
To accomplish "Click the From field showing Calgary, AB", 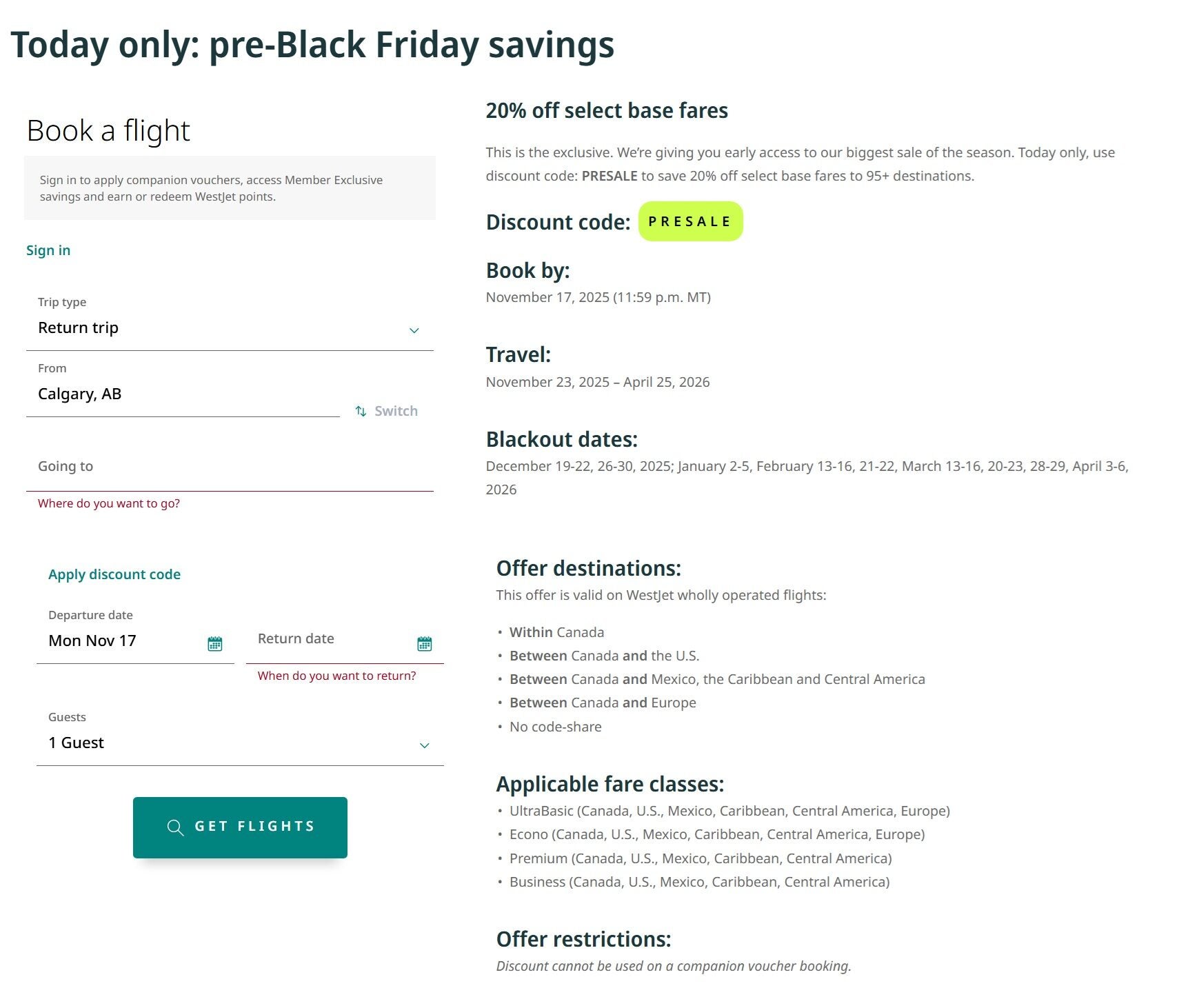I will tap(183, 394).
